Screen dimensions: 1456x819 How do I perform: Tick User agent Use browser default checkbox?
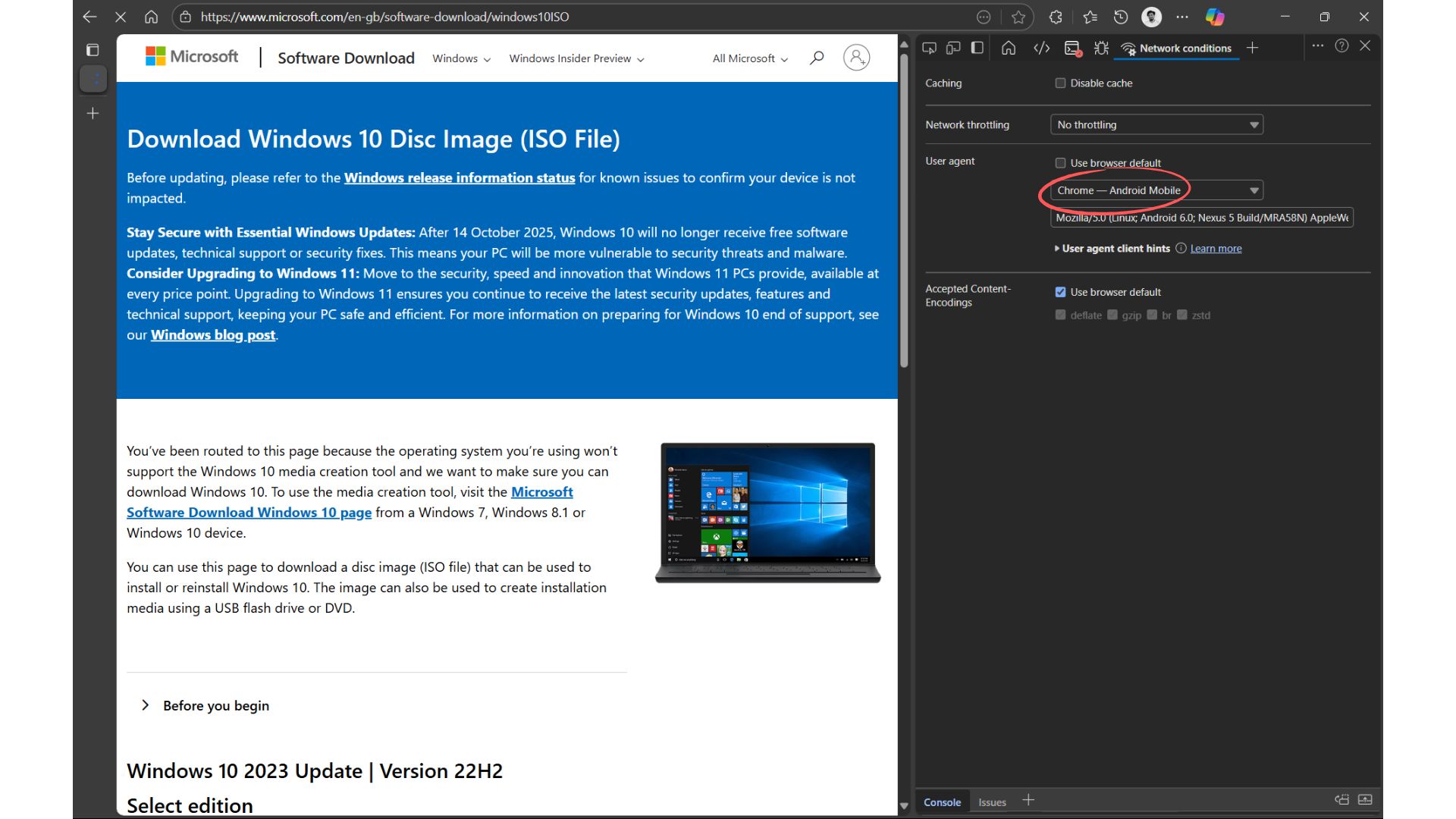click(1060, 163)
